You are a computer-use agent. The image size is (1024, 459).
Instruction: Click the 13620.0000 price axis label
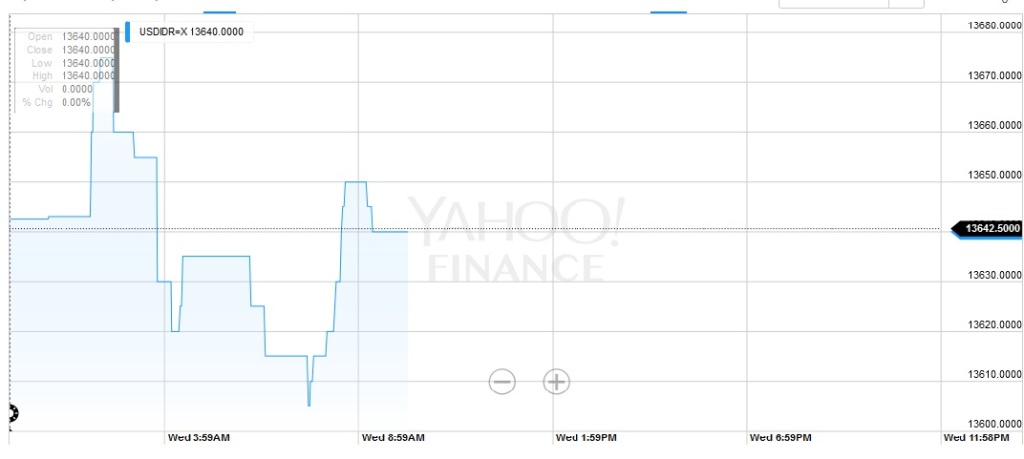tap(995, 325)
